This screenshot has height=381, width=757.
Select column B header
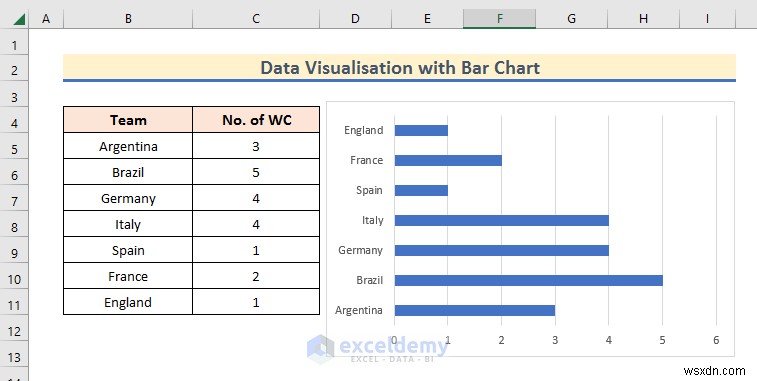[128, 19]
